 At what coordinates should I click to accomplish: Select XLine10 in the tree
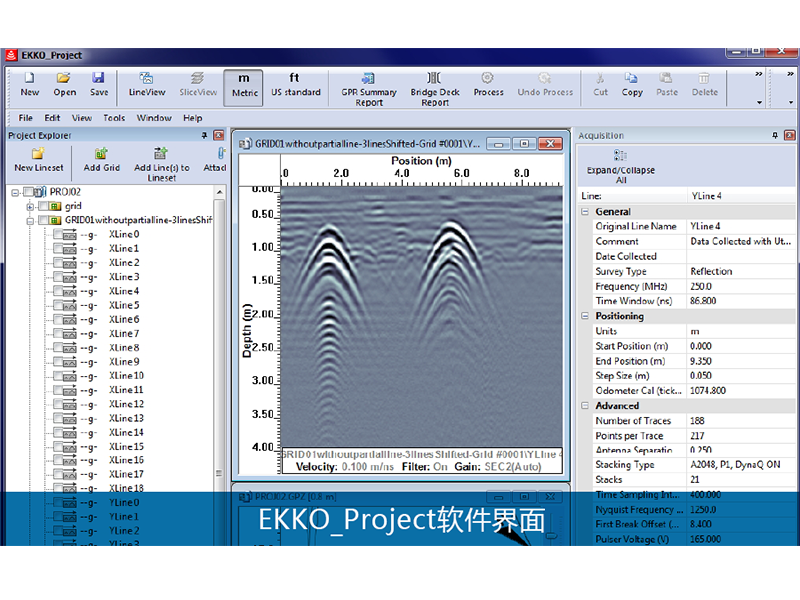coord(126,376)
